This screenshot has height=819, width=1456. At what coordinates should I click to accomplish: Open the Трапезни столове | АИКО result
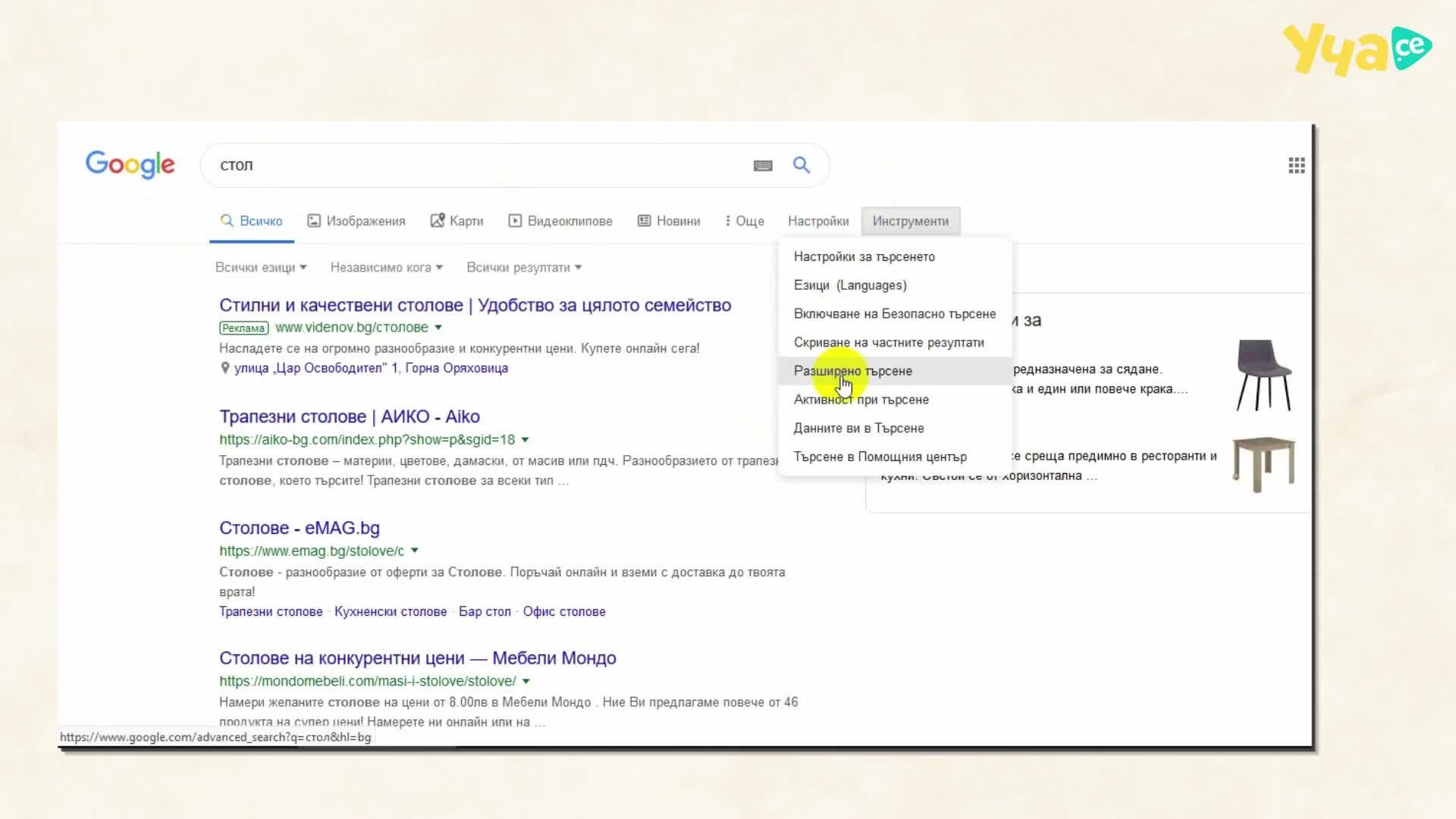tap(350, 417)
